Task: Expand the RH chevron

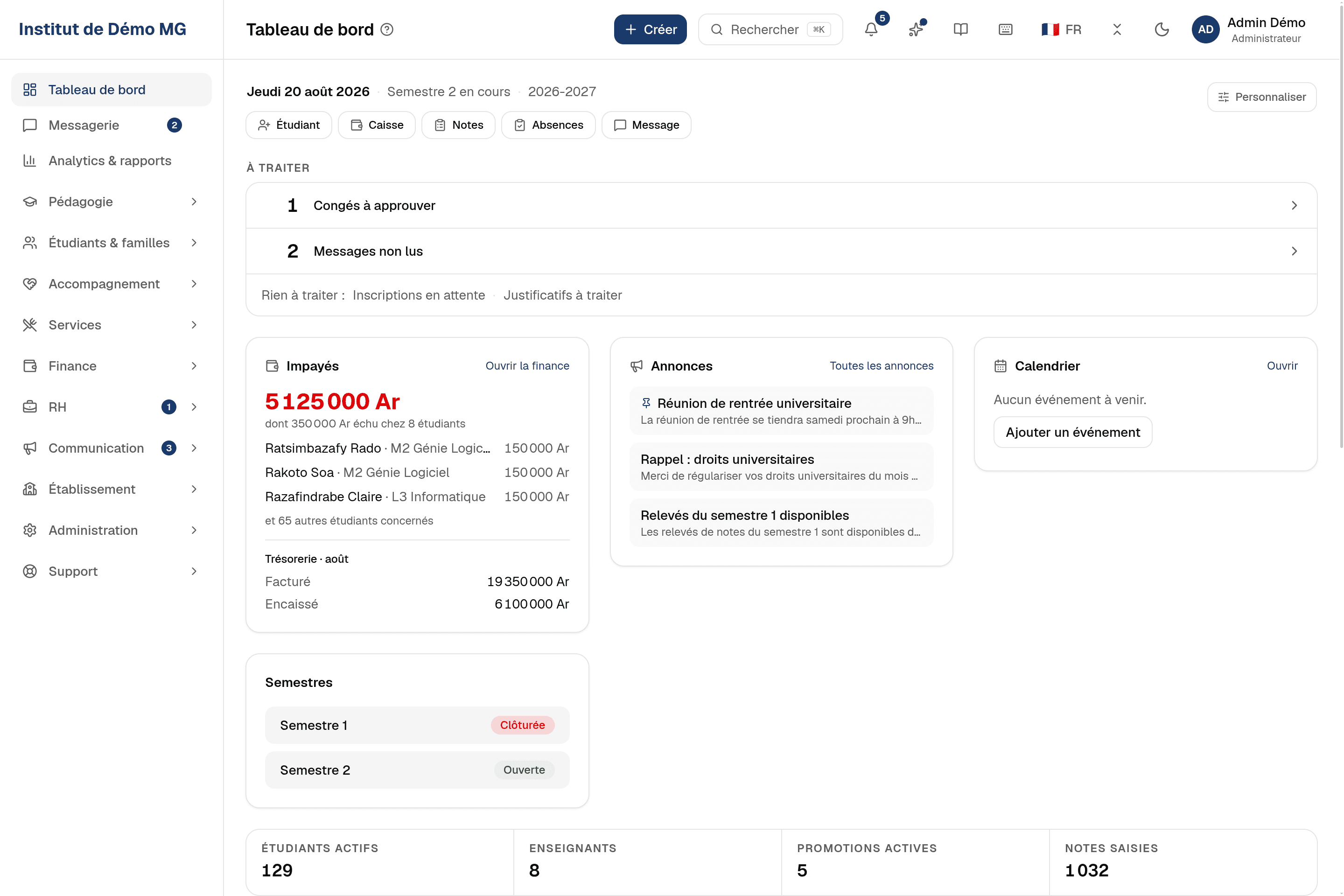Action: pos(194,407)
